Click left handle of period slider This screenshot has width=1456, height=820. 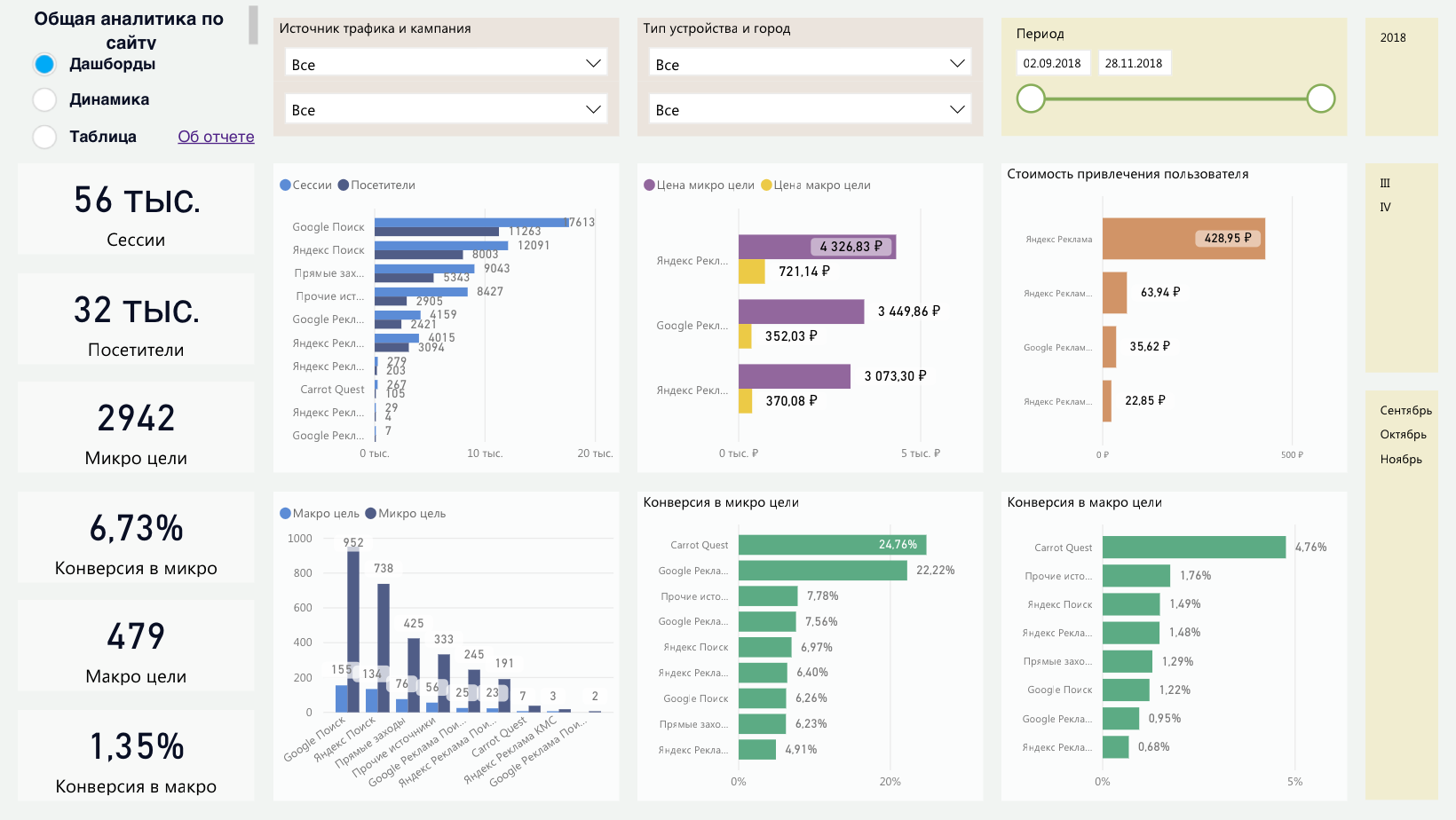[1031, 99]
